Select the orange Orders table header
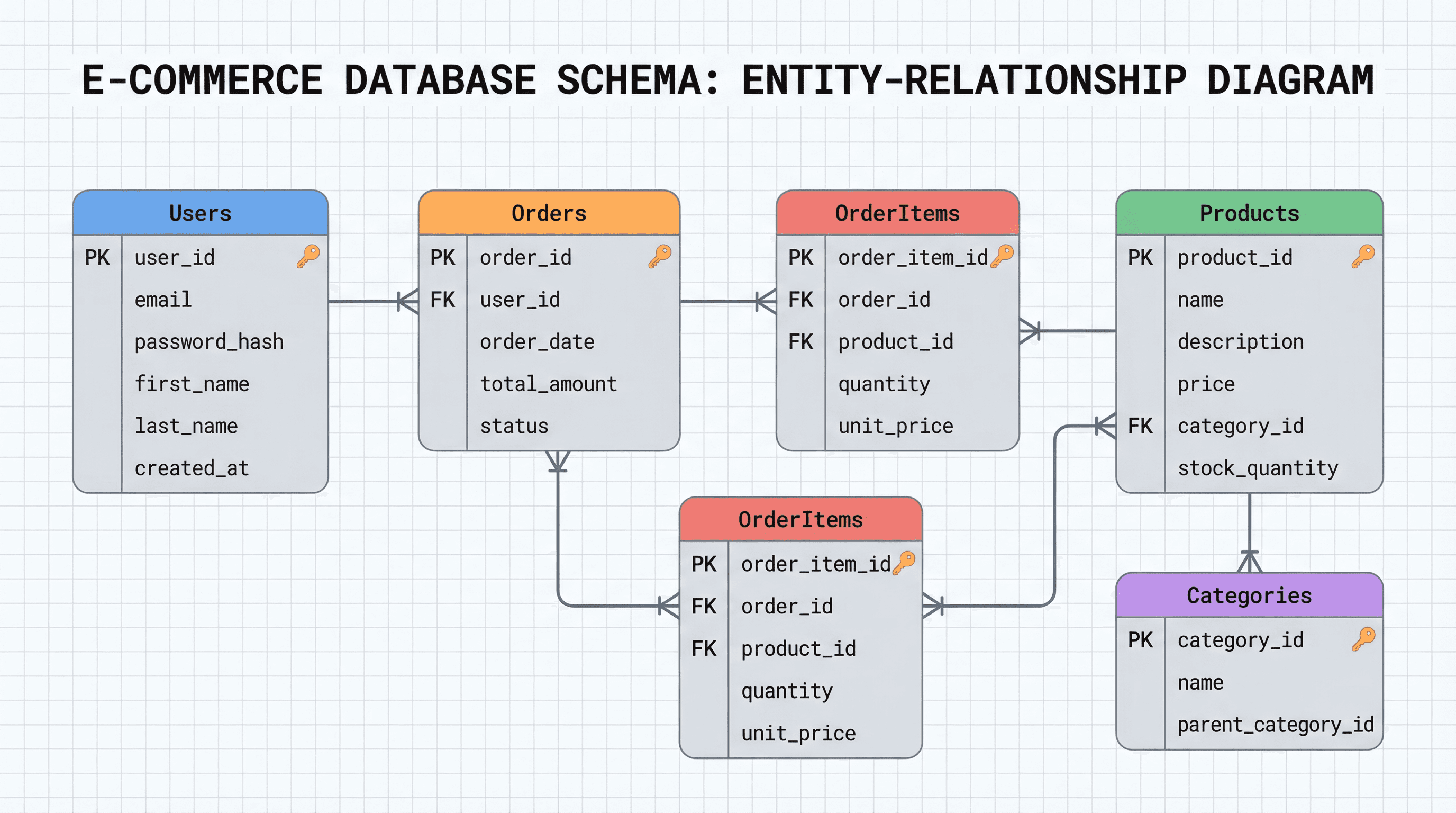Image resolution: width=1456 pixels, height=813 pixels. 548,213
